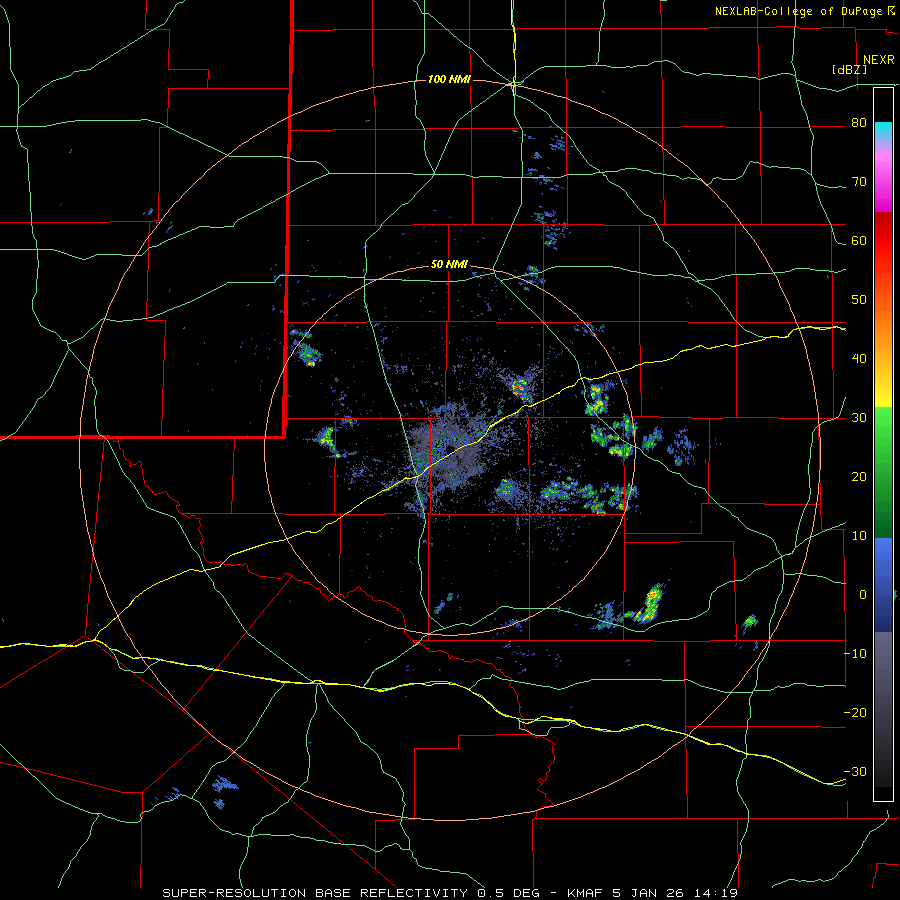The width and height of the screenshot is (900, 900).
Task: Click the 20 value on the dBZ scale
Action: pos(859,476)
